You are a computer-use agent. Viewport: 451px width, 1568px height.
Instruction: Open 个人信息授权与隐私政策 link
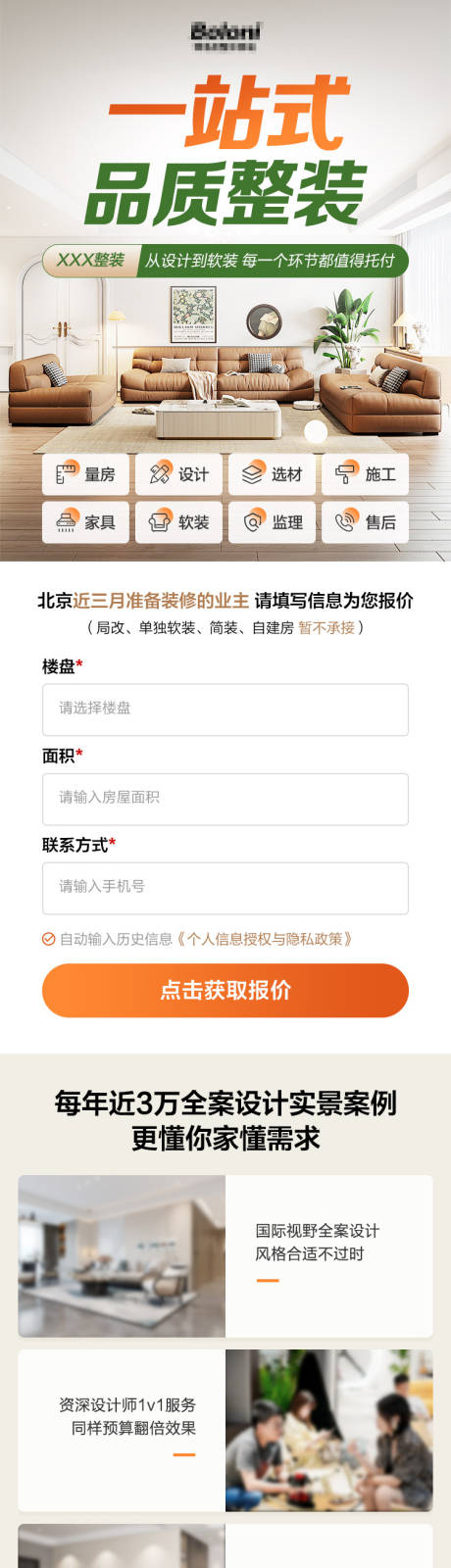pos(264,939)
